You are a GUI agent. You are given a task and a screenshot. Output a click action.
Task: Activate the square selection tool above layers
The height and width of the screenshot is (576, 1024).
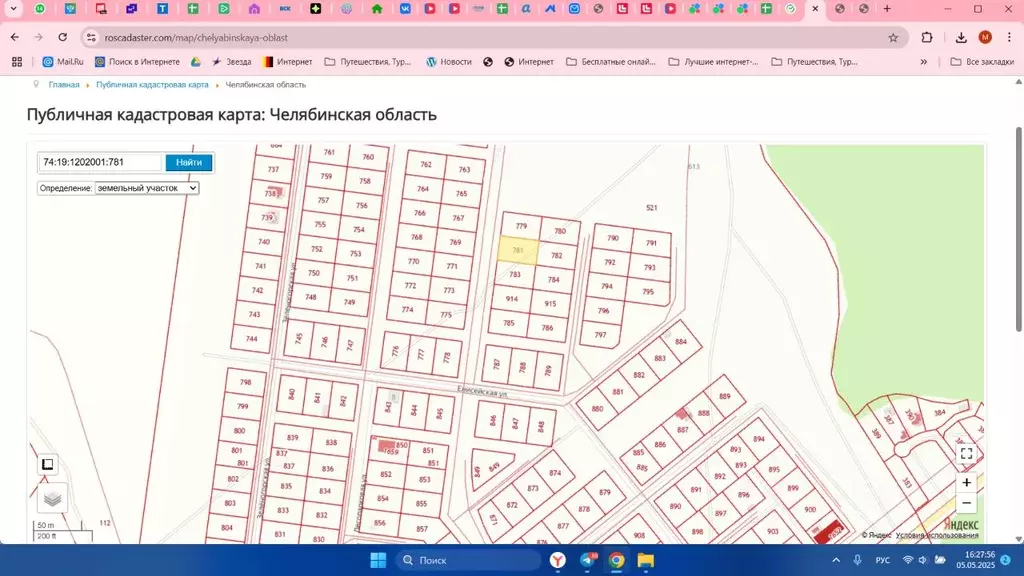point(48,464)
